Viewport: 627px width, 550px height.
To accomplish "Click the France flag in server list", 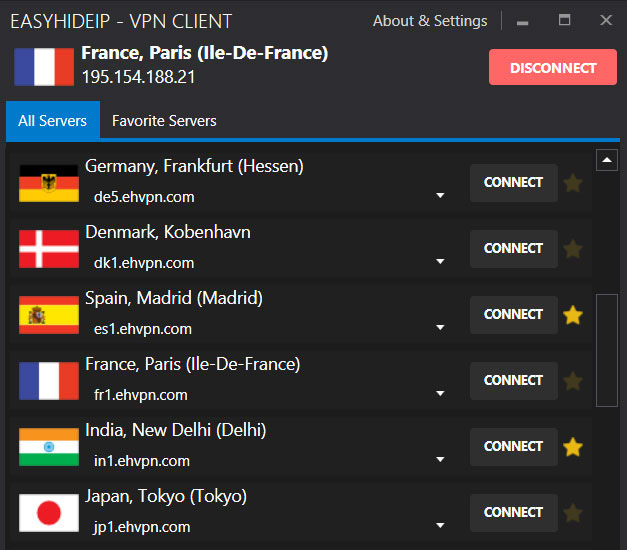I will point(49,381).
